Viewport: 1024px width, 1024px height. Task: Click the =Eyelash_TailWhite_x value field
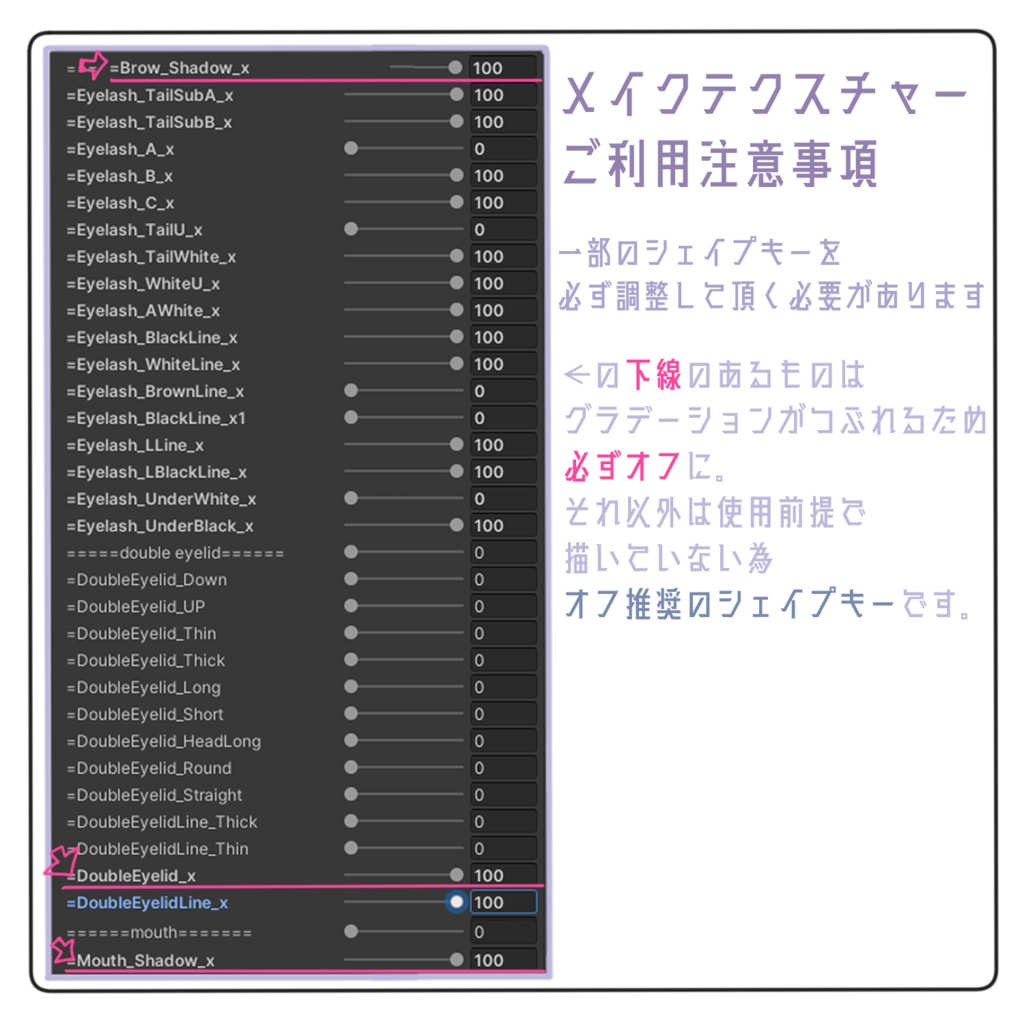505,256
